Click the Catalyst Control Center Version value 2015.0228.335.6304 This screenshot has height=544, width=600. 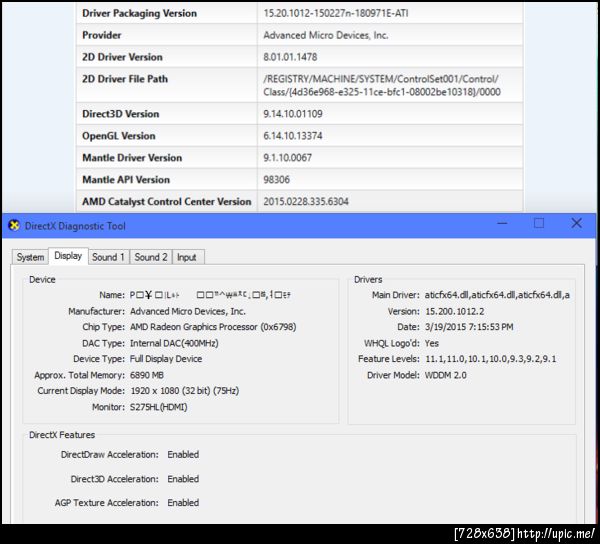pos(306,202)
